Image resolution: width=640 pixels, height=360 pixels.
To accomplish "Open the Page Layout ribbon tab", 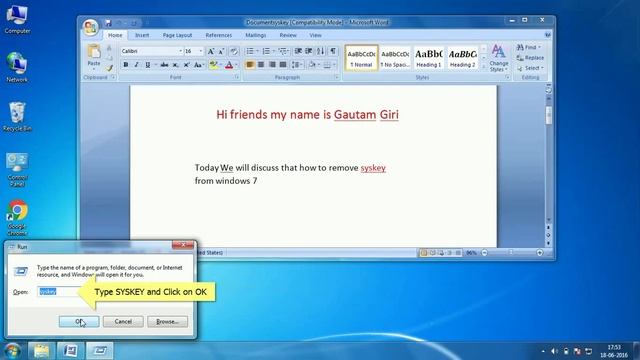I will coord(177,36).
